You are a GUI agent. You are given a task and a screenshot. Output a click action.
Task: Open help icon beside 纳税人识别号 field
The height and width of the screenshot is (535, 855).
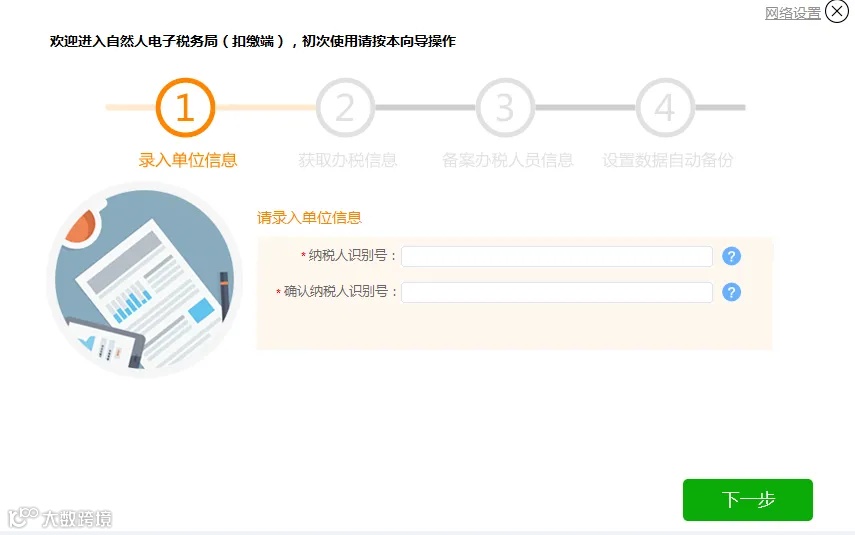click(x=731, y=256)
